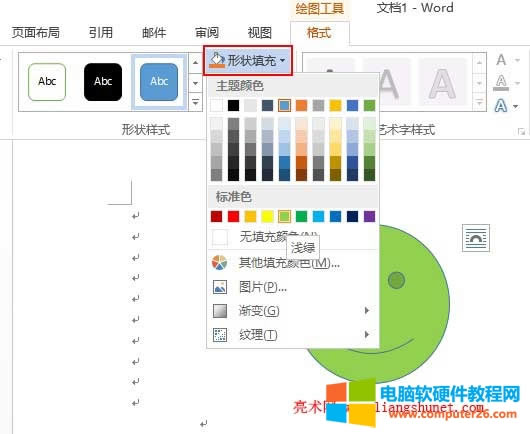The height and width of the screenshot is (434, 530).
Task: Choose 图片(P)... fill option
Action: coord(293,287)
